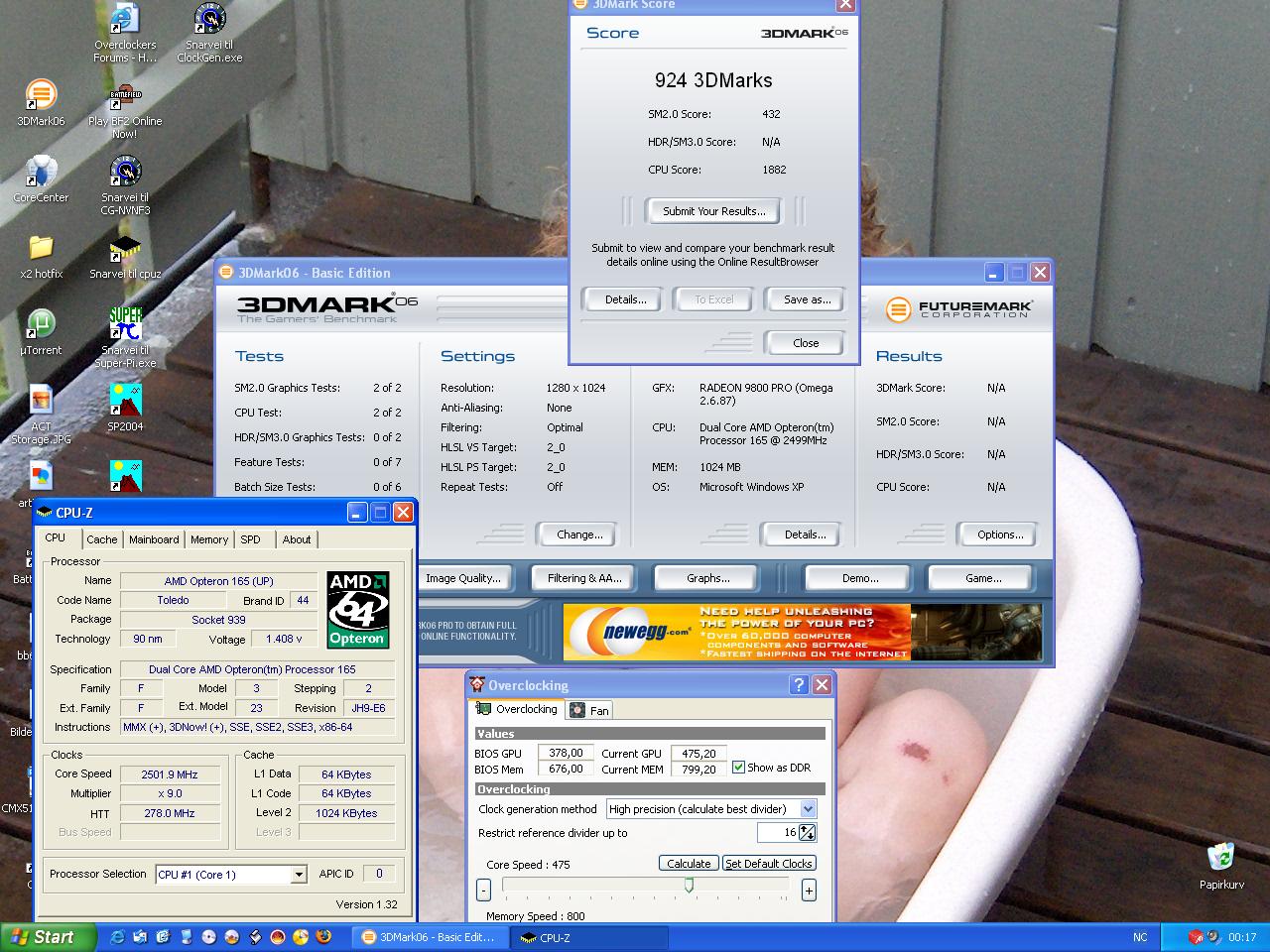This screenshot has height=952, width=1270.
Task: Click the Image Quality button
Action: (x=462, y=578)
